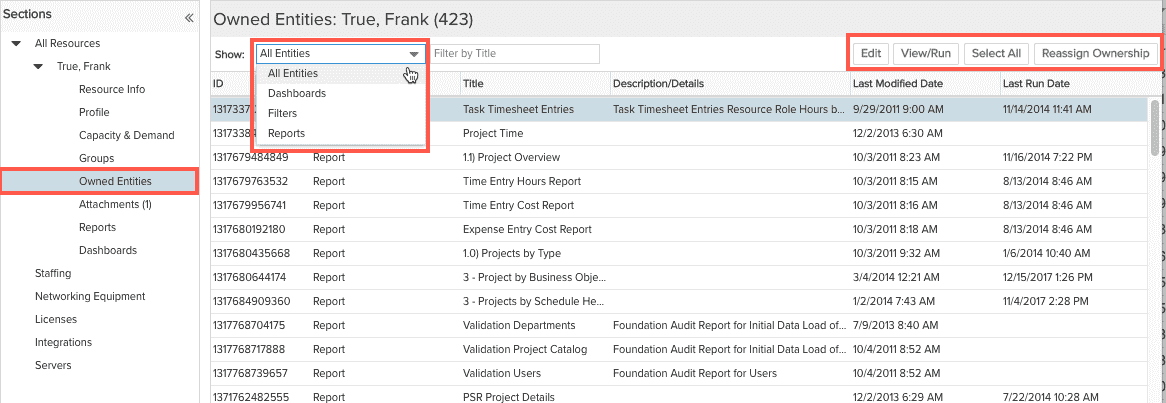Screen dimensions: 1166x403
Task: Click the Filter by Title input field
Action: pyautogui.click(x=514, y=54)
